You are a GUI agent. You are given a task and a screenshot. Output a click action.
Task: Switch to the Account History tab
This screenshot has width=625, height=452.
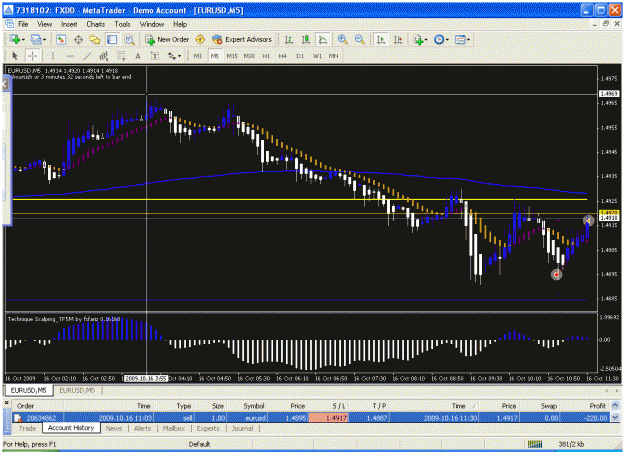71,428
